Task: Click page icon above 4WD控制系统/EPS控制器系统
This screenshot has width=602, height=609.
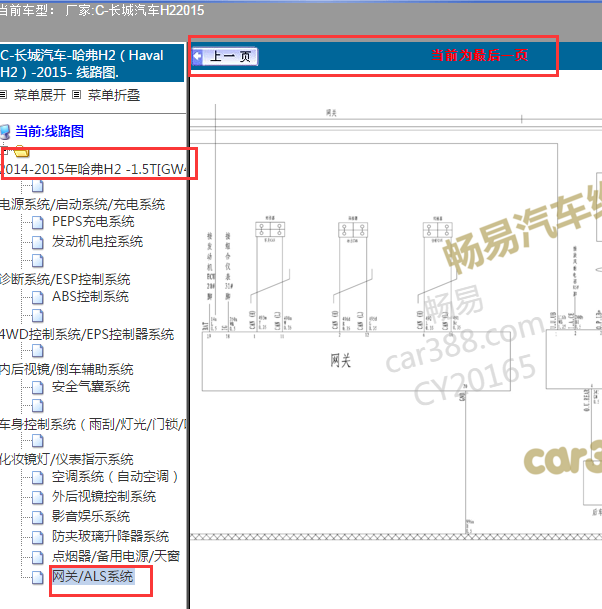Action: click(38, 316)
